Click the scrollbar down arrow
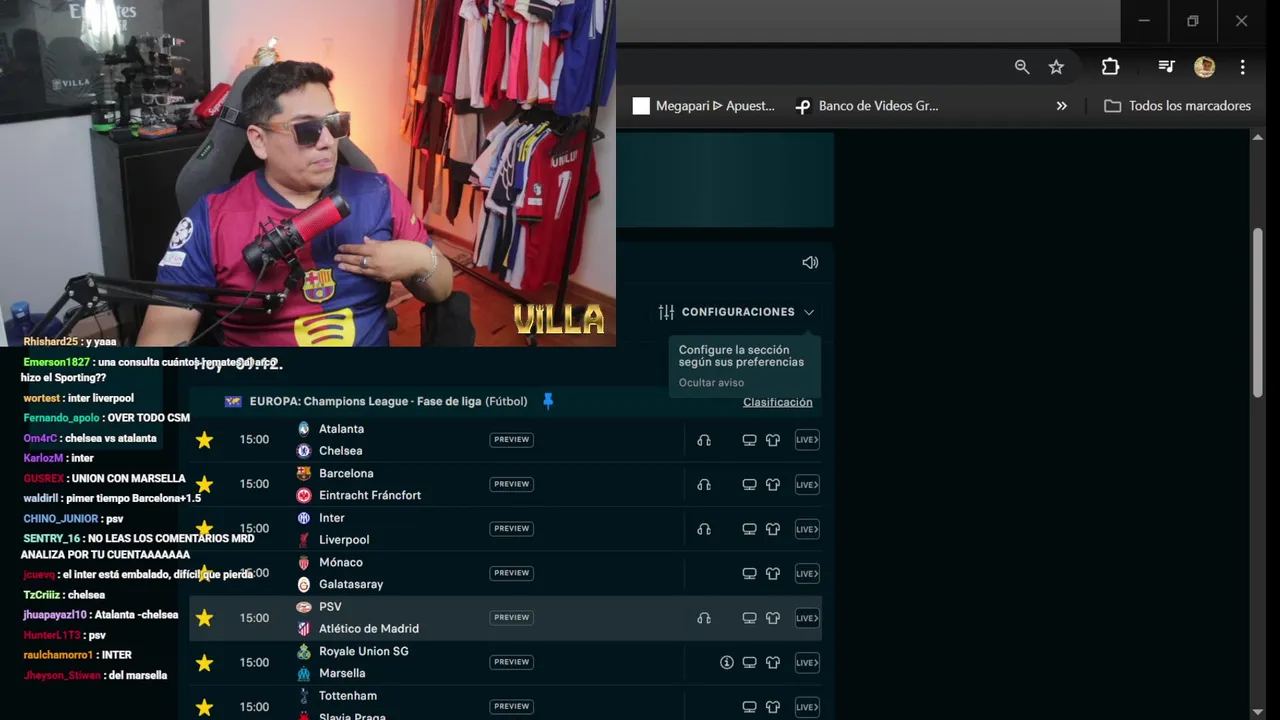This screenshot has height=720, width=1280. point(1258,710)
